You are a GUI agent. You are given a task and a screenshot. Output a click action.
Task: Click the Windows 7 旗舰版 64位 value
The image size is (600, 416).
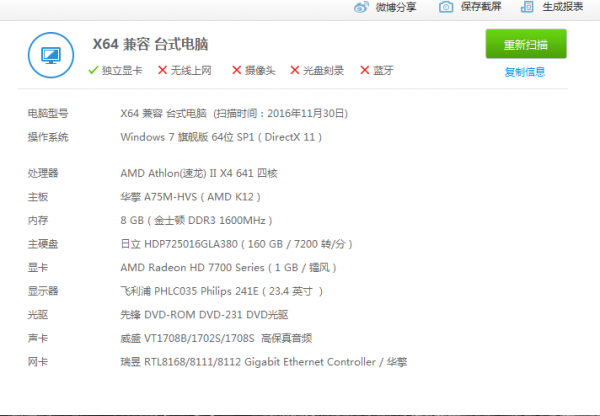point(221,137)
